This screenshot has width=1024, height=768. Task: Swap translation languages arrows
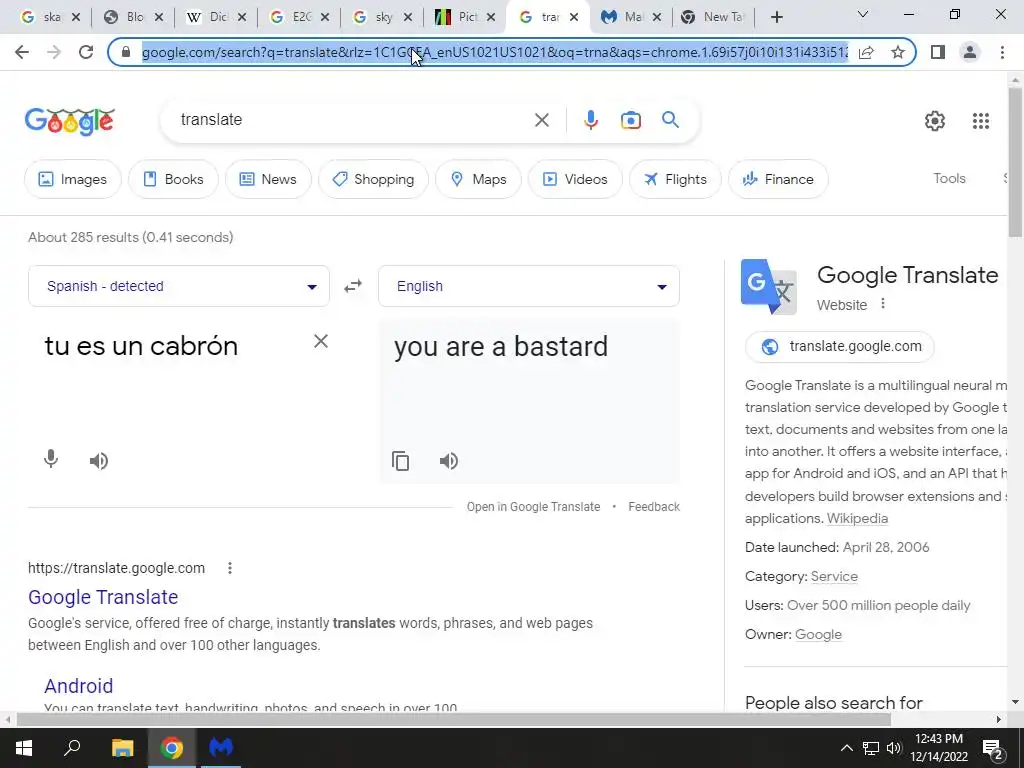(353, 286)
